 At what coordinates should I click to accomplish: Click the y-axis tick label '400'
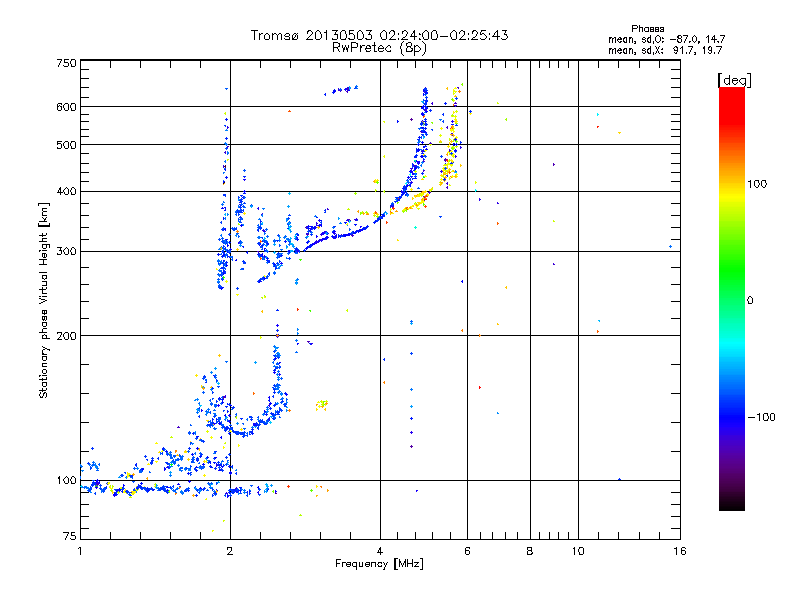tap(66, 191)
